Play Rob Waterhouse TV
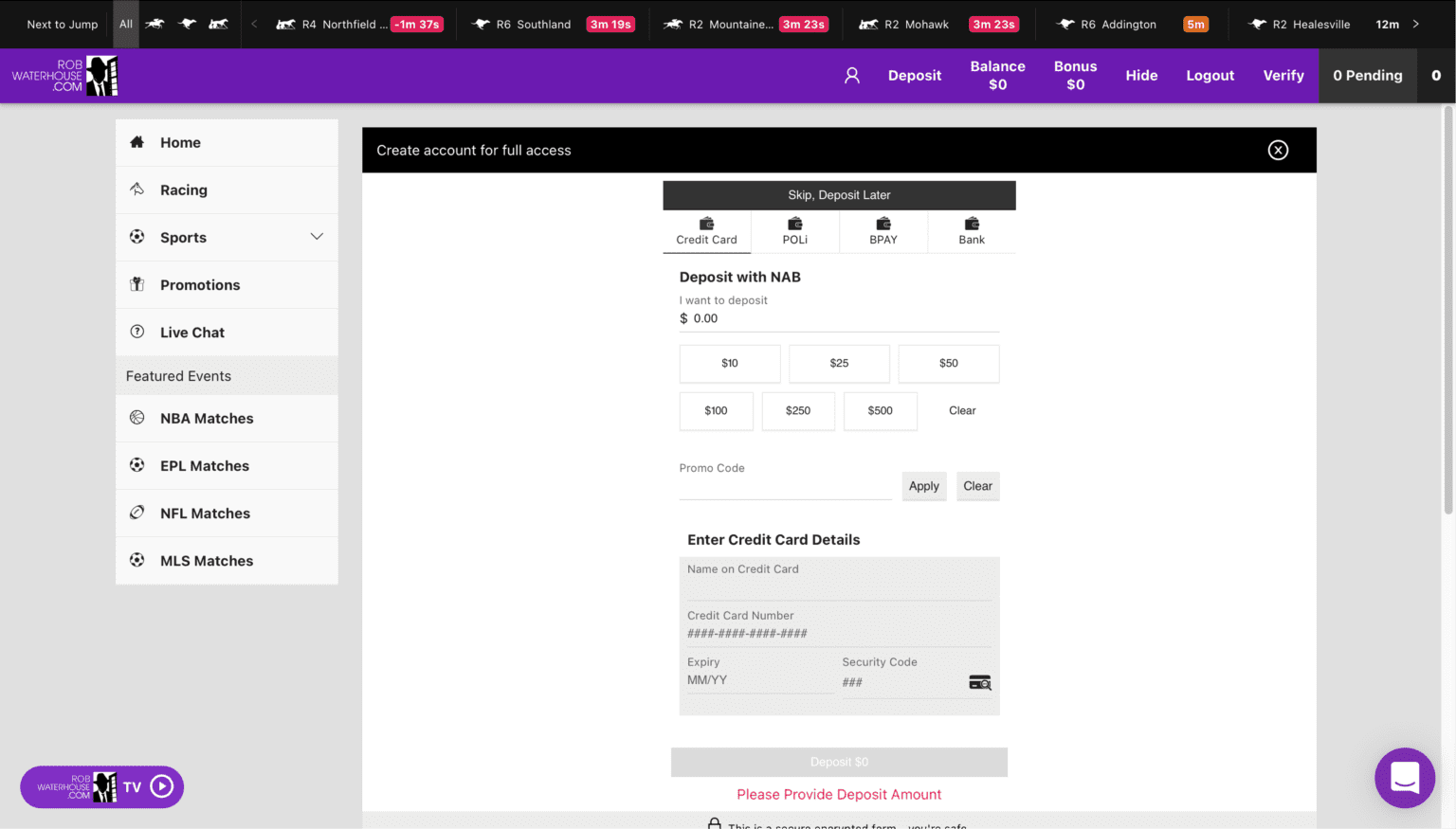The width and height of the screenshot is (1456, 829). click(x=102, y=787)
